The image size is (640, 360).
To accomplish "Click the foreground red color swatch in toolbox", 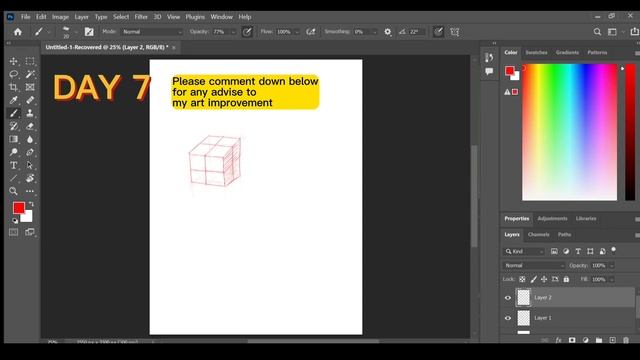I will tap(18, 208).
